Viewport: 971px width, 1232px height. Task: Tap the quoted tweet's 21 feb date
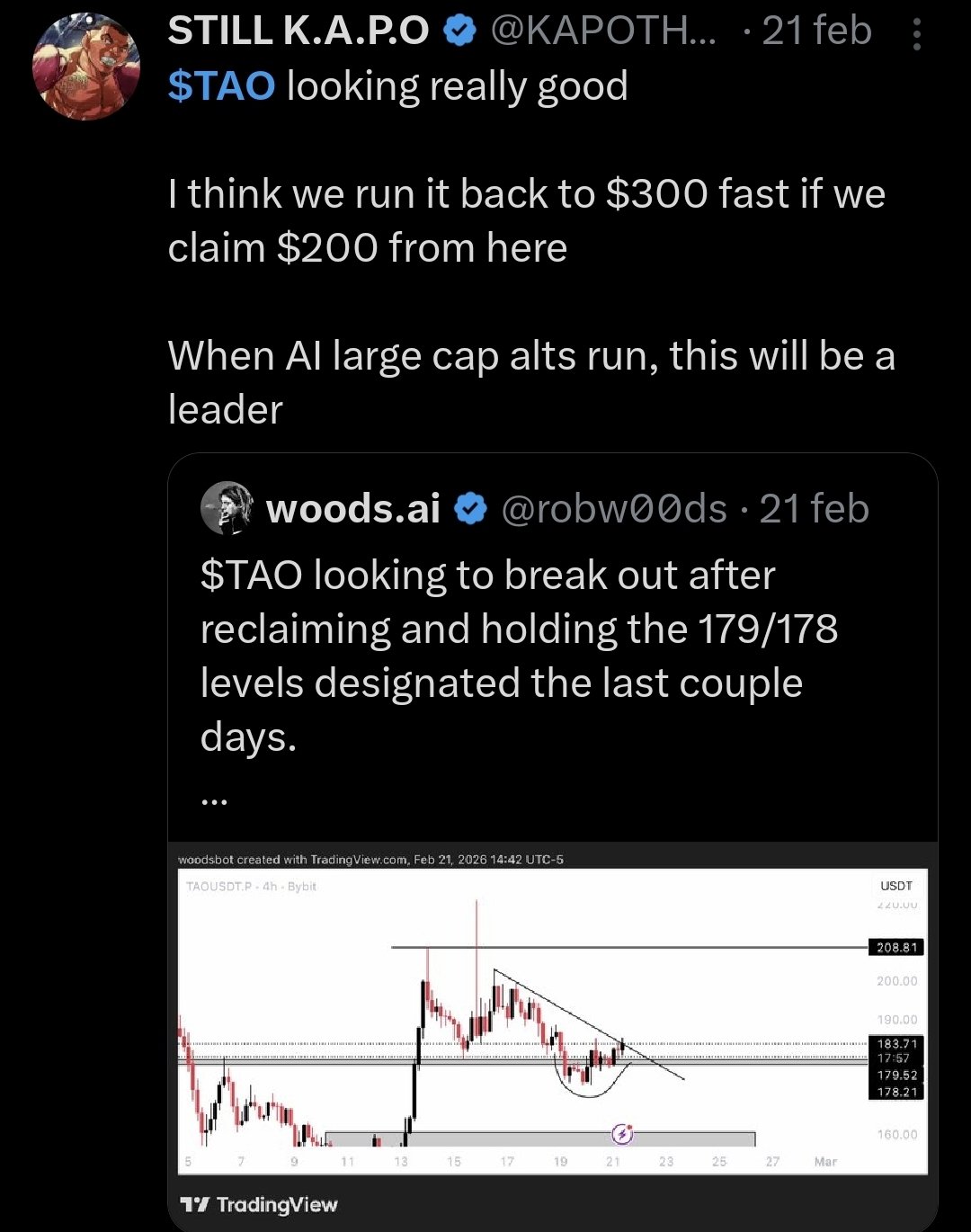(x=814, y=510)
